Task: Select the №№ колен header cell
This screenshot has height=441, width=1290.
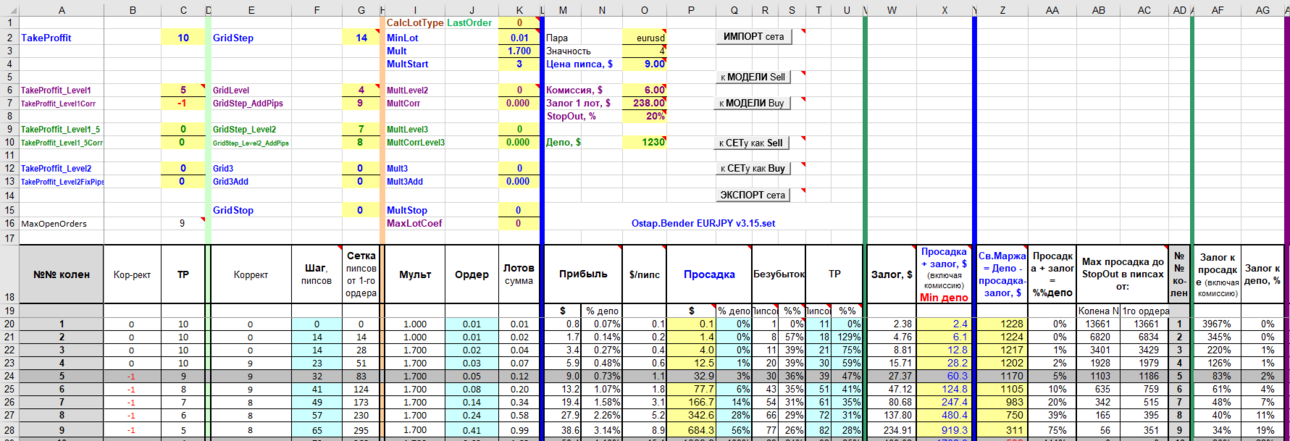Action: pyautogui.click(x=62, y=274)
